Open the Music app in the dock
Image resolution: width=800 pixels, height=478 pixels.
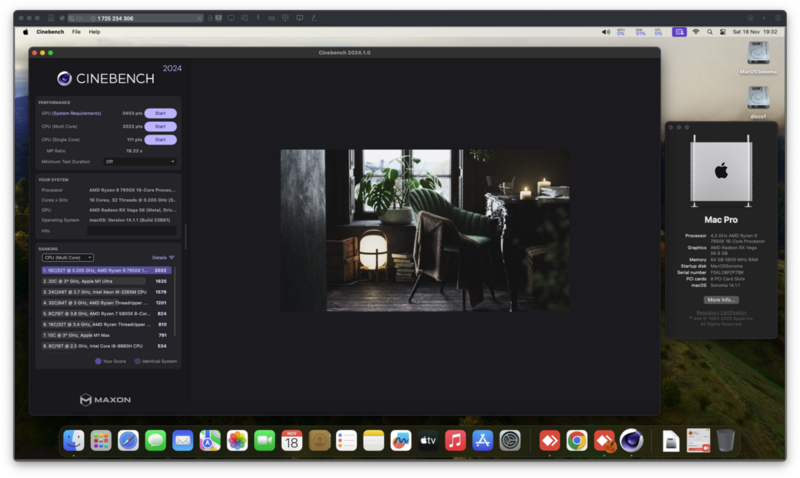[455, 440]
